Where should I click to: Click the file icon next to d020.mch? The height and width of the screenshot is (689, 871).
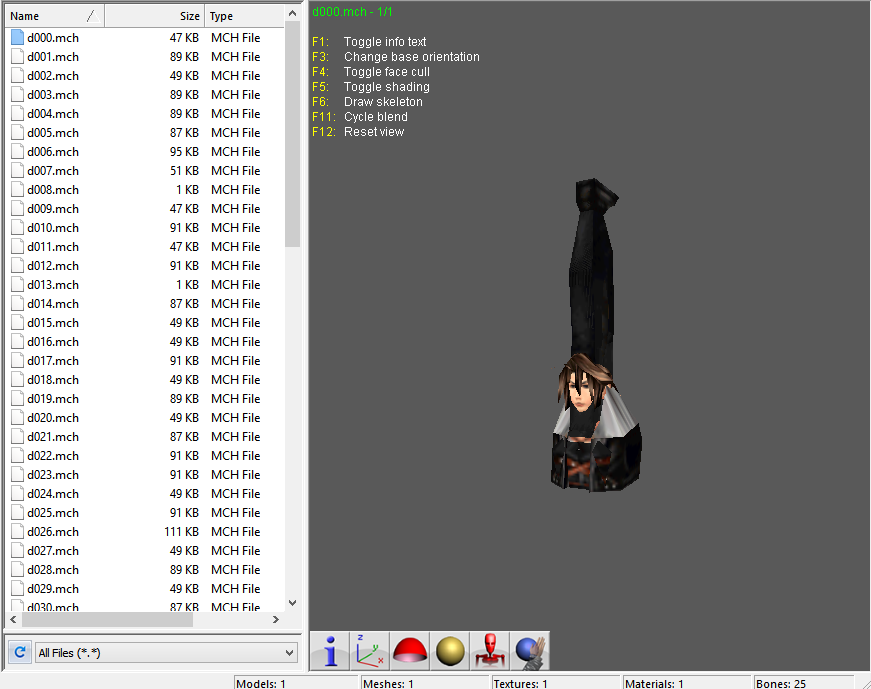pos(17,418)
